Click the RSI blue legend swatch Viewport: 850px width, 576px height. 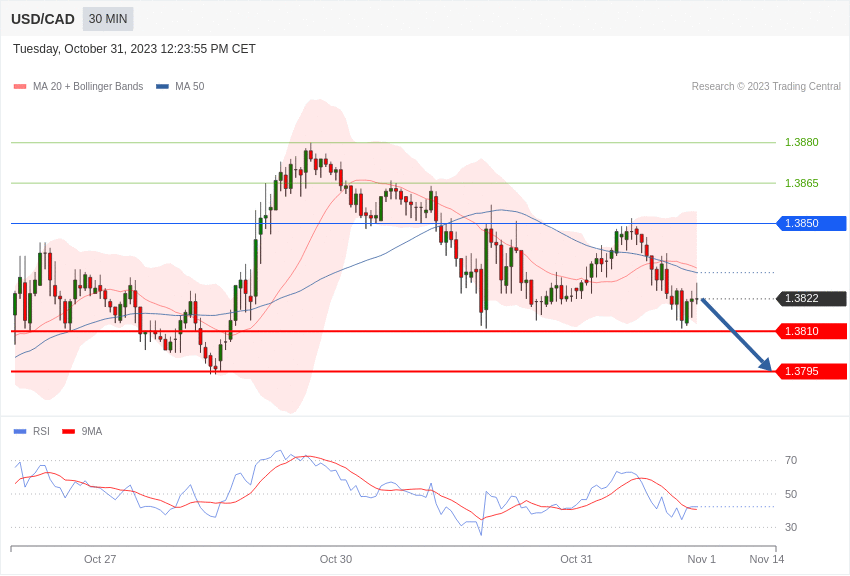click(20, 432)
